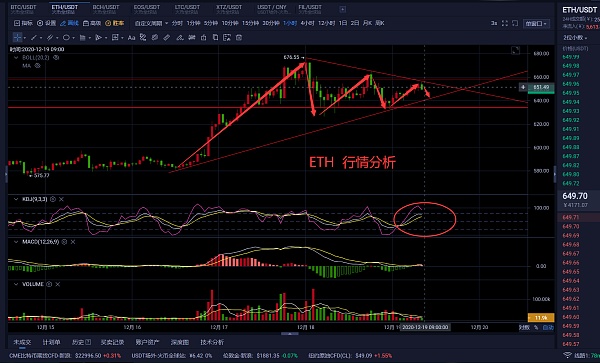Select the Aa text annotation tool

point(131,37)
